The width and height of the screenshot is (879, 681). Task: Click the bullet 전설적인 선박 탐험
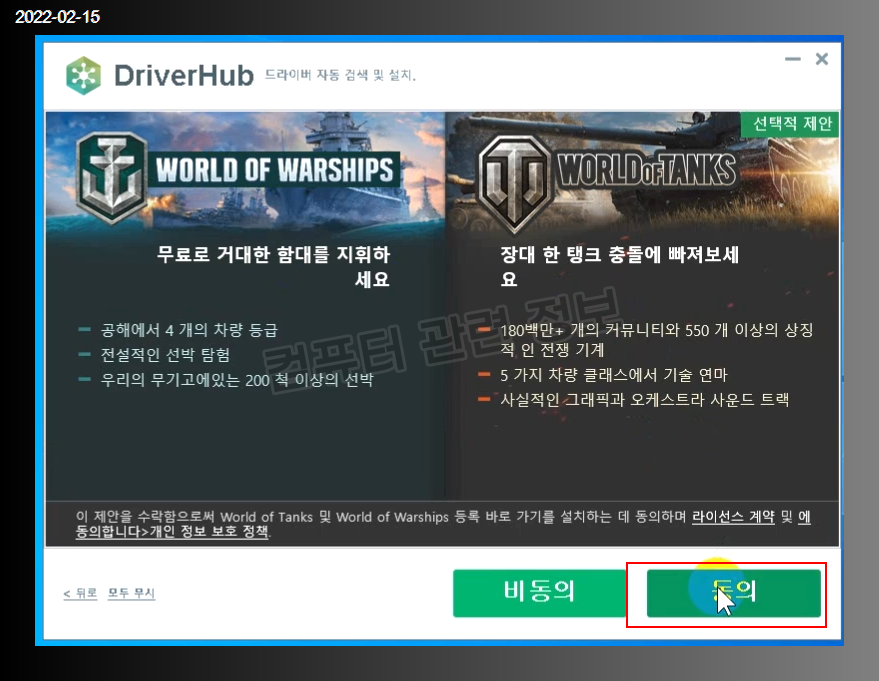tap(165, 355)
